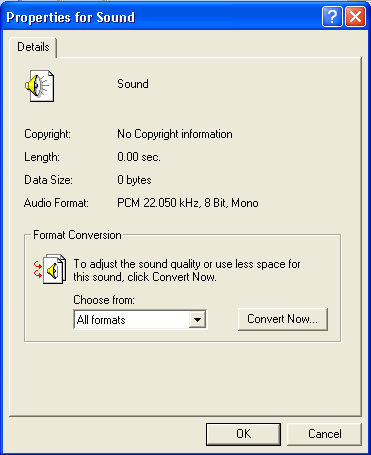Click the Length value 0.00 sec.

pyautogui.click(x=139, y=157)
